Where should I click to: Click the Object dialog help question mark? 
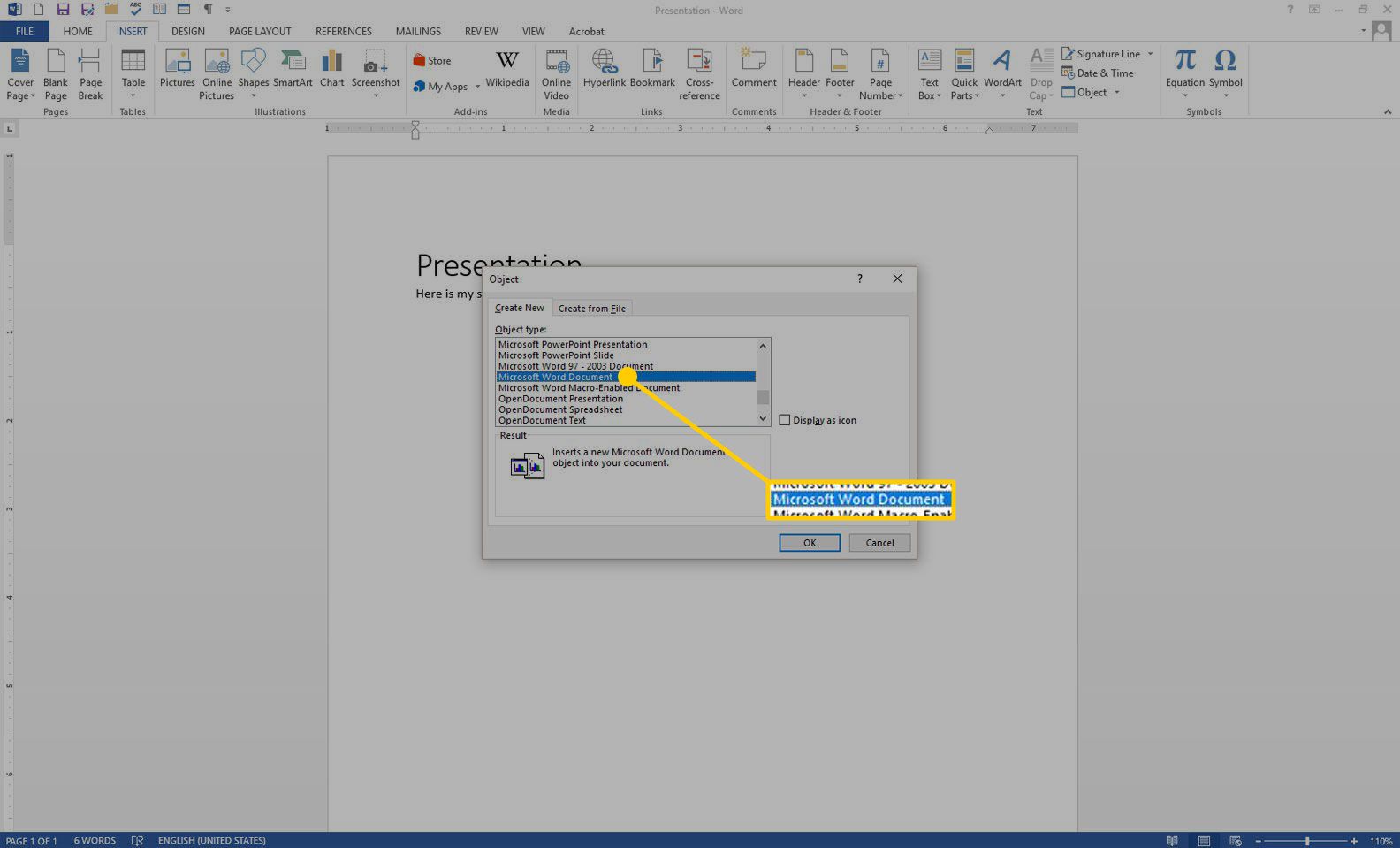coord(859,279)
